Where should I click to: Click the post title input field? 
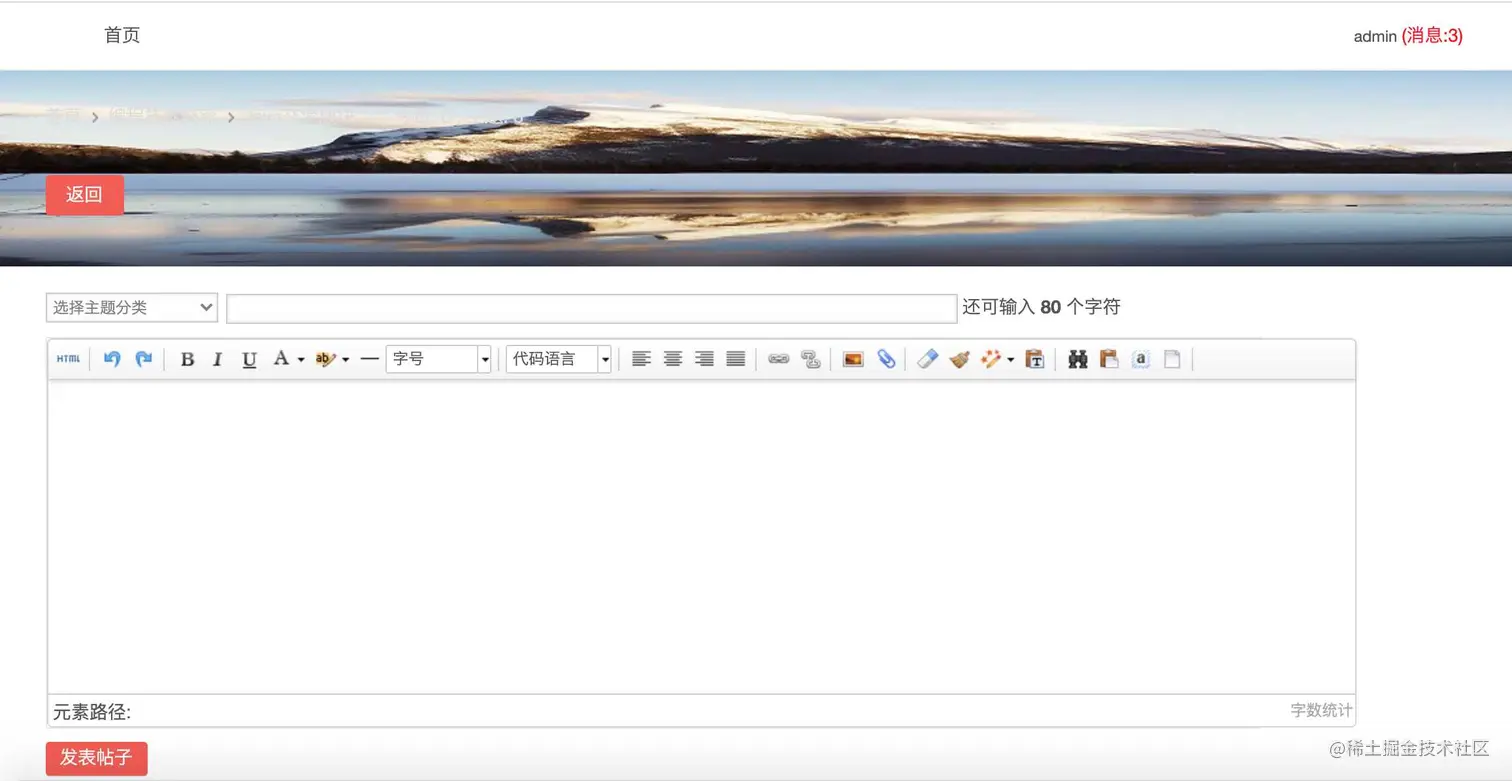590,307
